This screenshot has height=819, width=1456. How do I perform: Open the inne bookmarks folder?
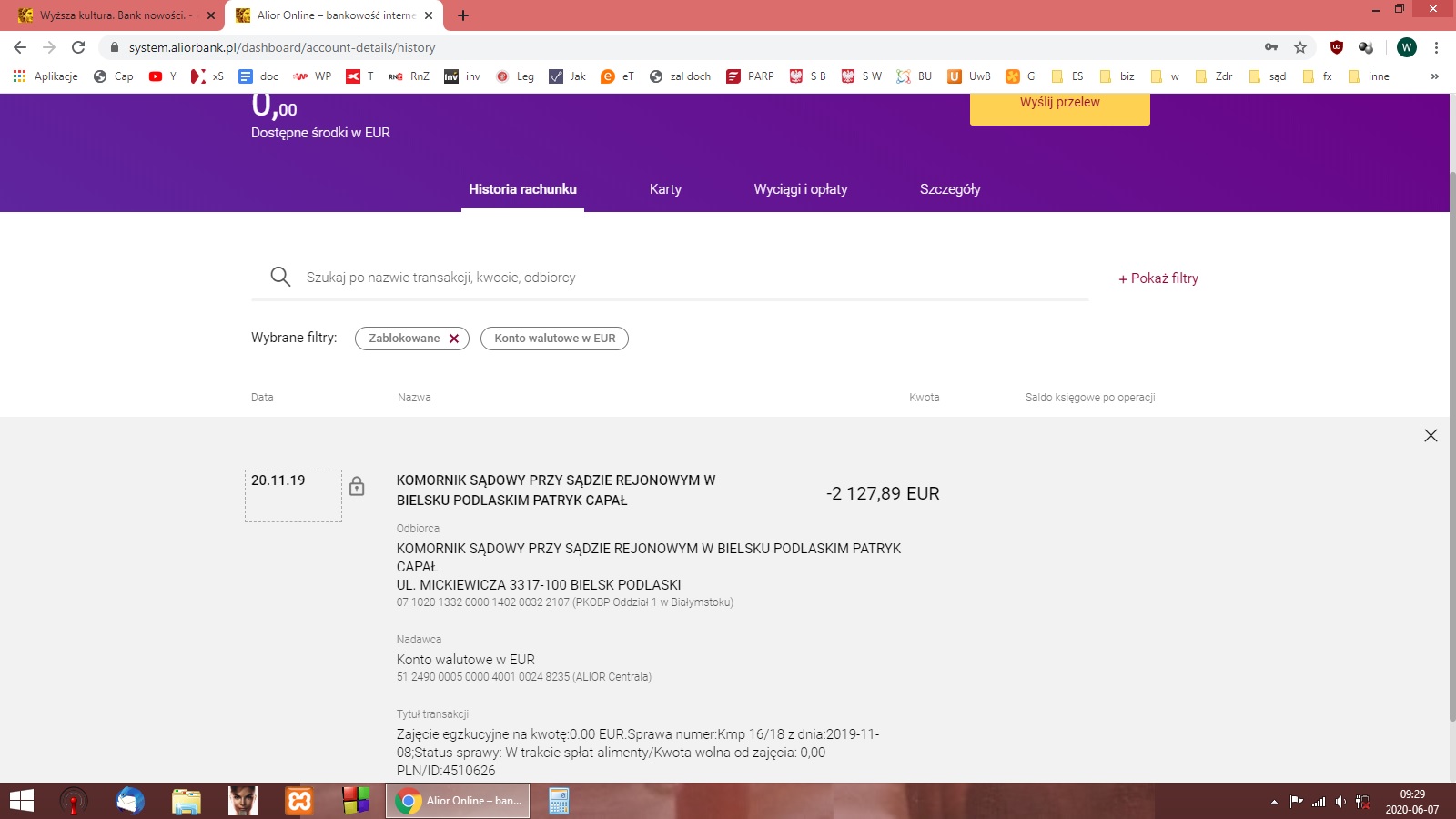(1369, 76)
